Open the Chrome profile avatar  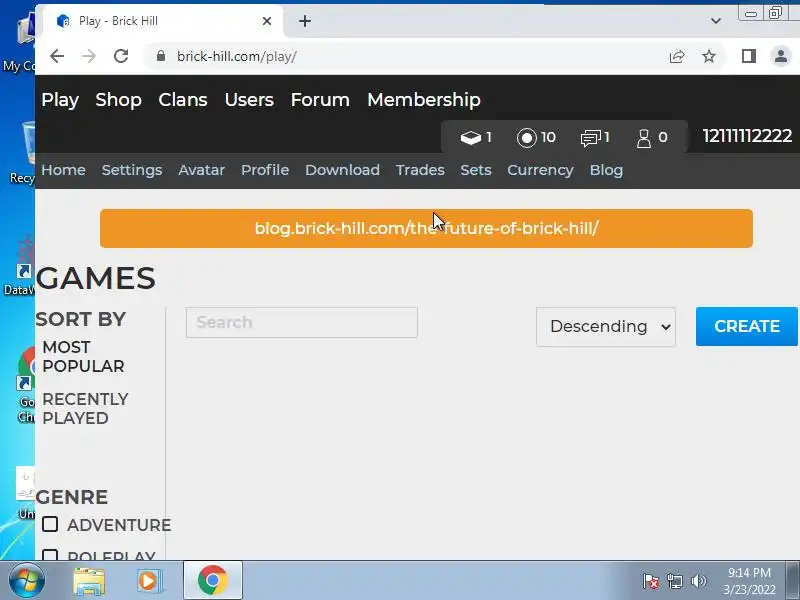(781, 56)
